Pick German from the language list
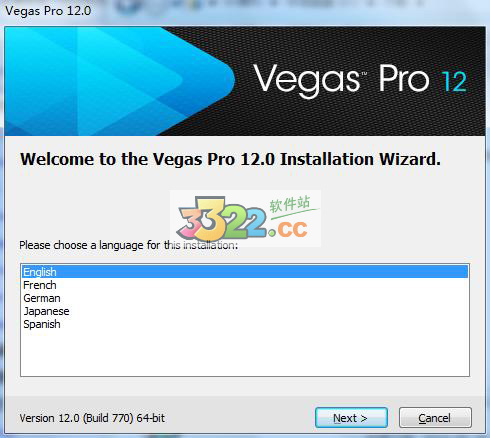The height and width of the screenshot is (438, 490). [42, 298]
